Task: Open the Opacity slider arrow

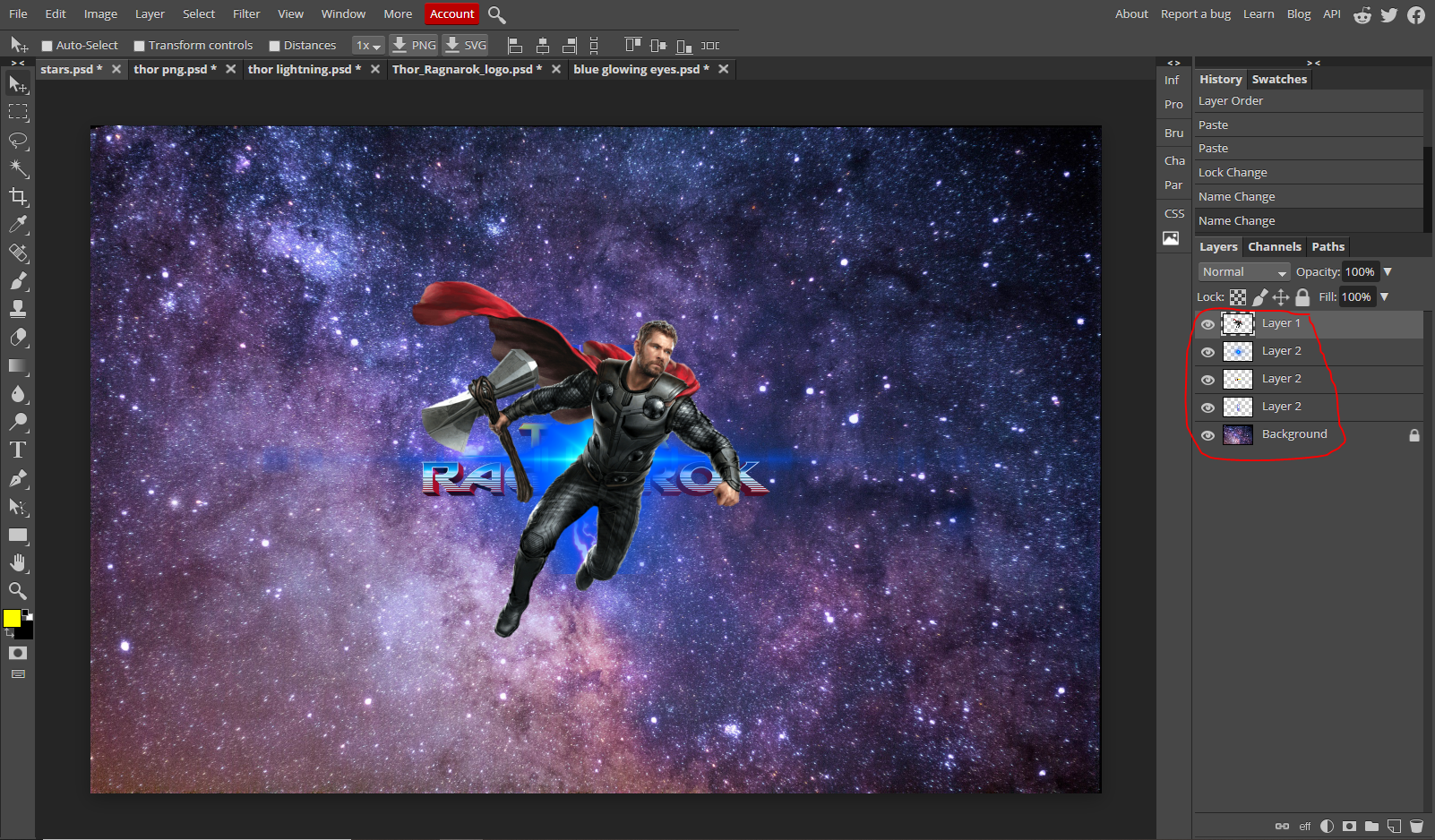Action: 1388,272
